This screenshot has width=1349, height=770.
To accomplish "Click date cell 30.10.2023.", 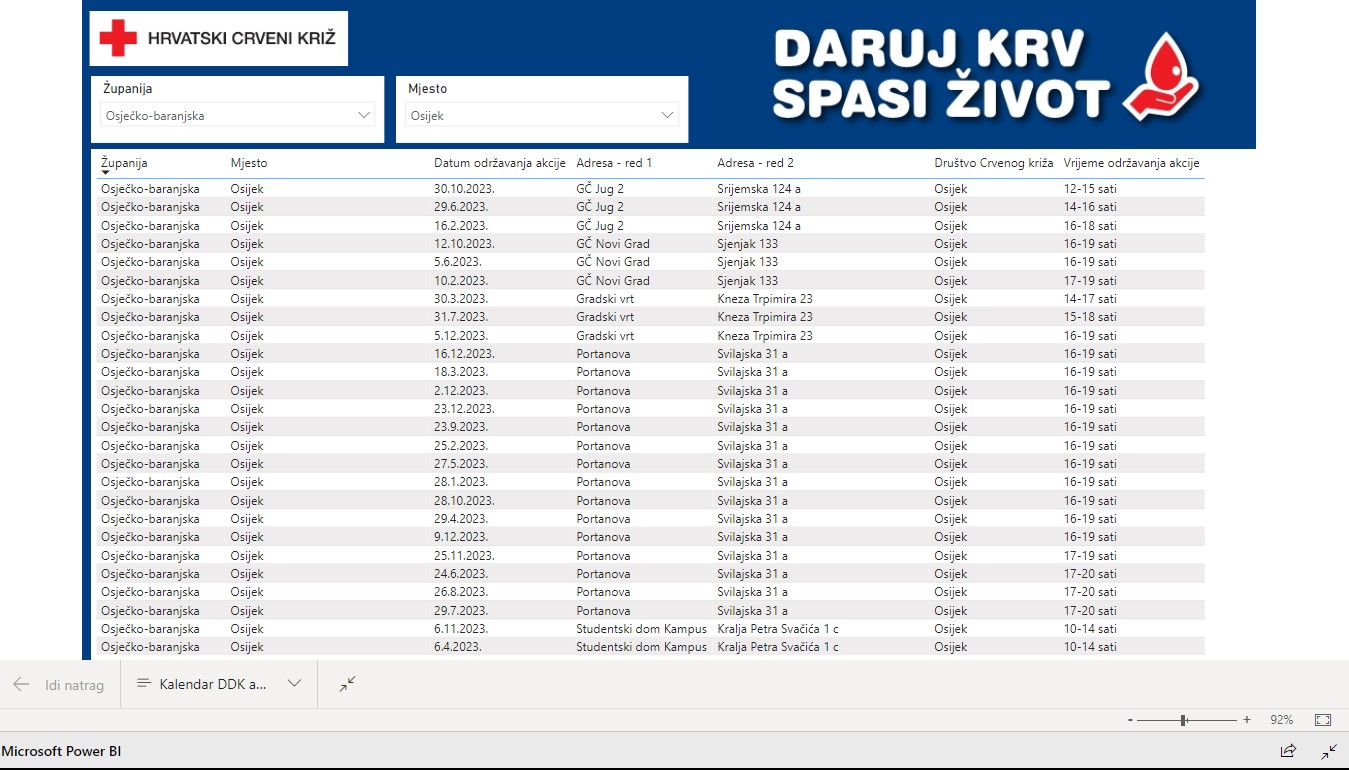I will 464,188.
